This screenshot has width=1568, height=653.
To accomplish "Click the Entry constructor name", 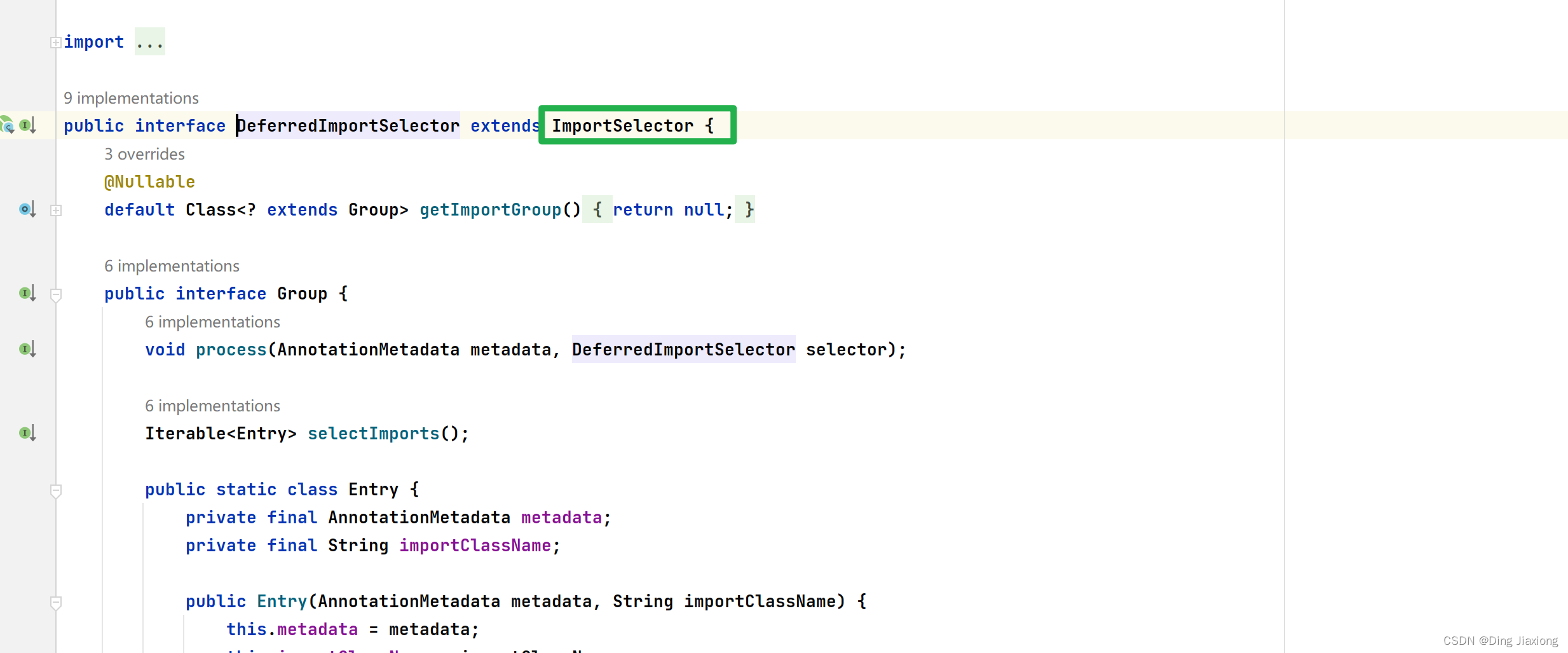I will pyautogui.click(x=282, y=601).
